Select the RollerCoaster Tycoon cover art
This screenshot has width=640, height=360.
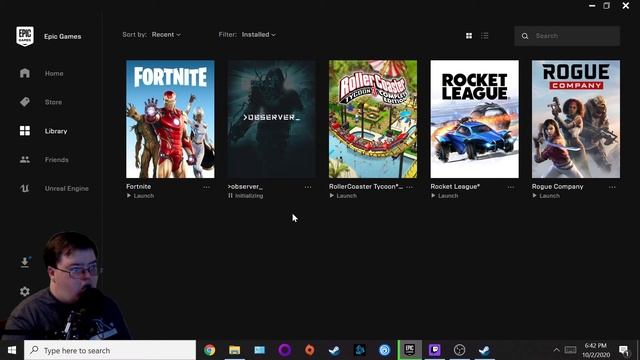point(373,119)
